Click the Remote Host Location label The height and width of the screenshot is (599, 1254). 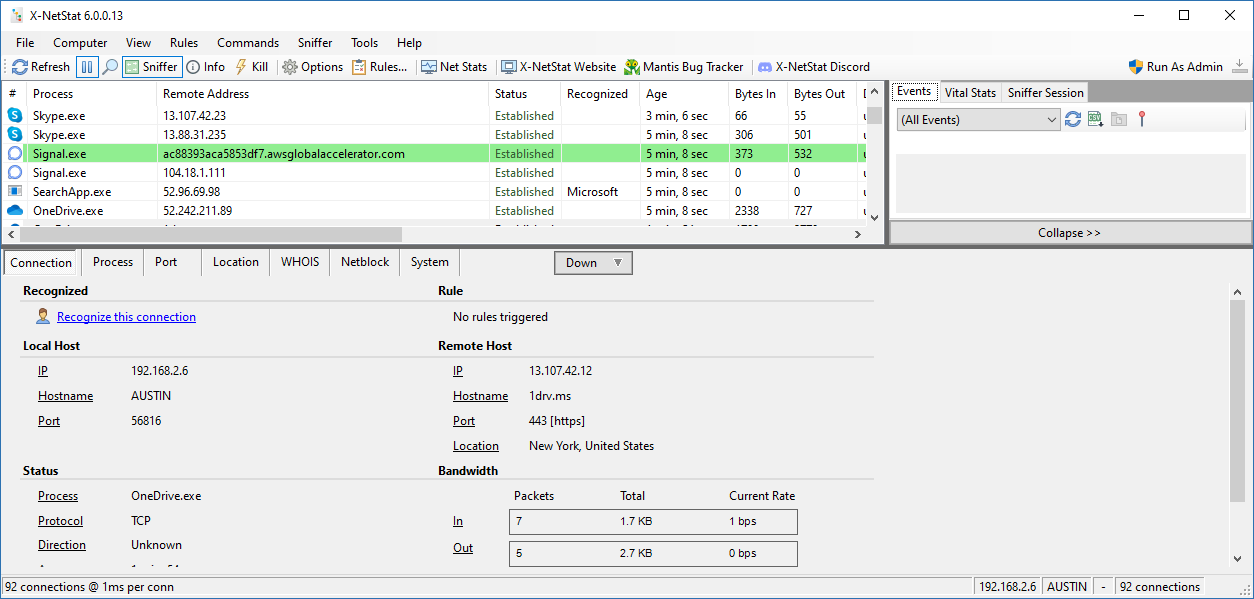click(x=475, y=446)
